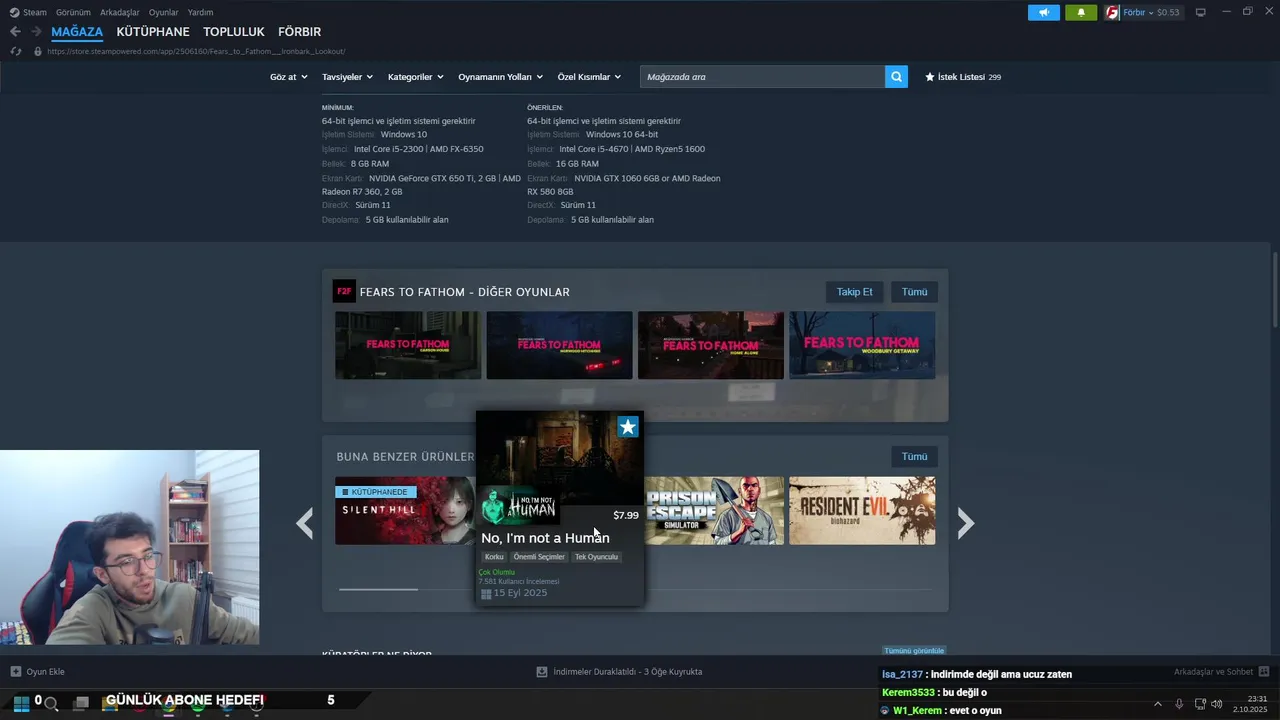The height and width of the screenshot is (720, 1280).
Task: Click the Takip Et button
Action: (855, 292)
